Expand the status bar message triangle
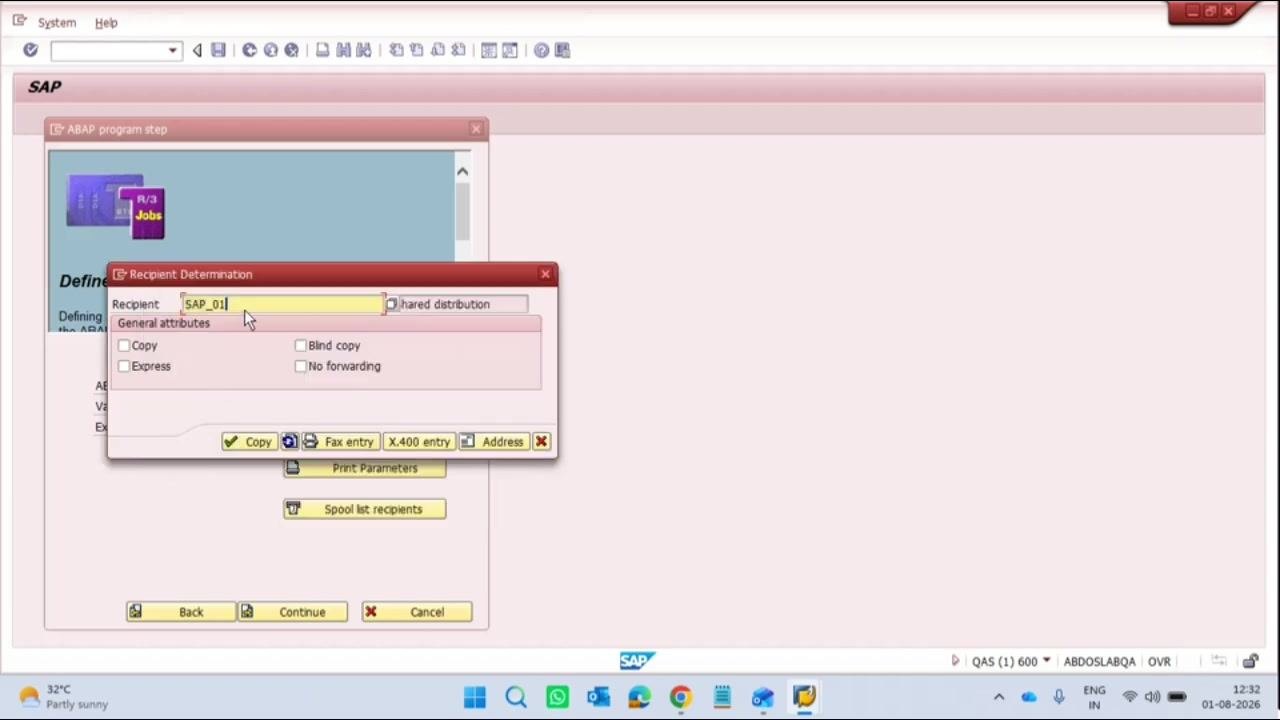 tap(955, 661)
